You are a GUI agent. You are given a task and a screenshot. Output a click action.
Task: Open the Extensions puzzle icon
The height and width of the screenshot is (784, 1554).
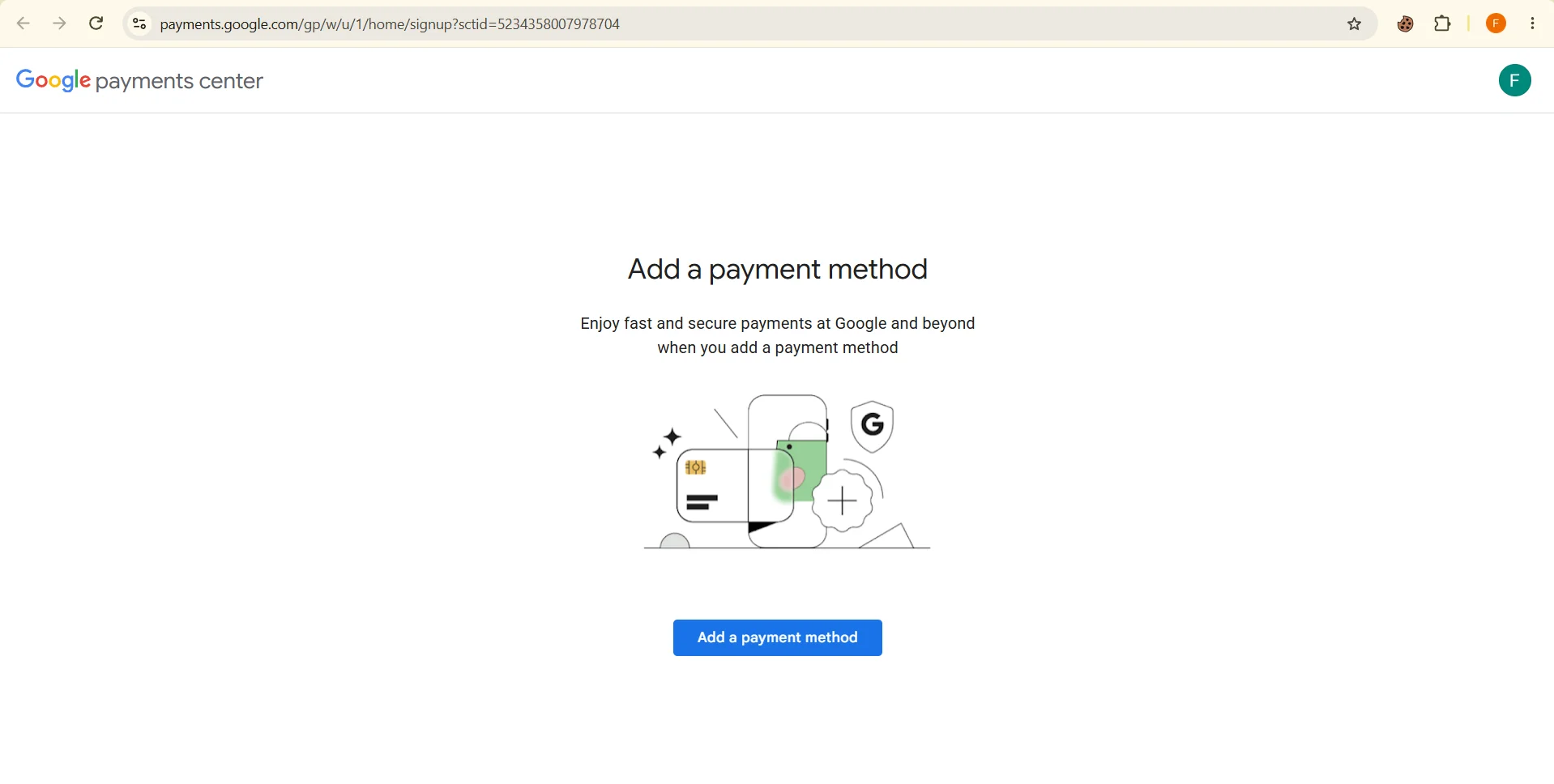tap(1443, 24)
